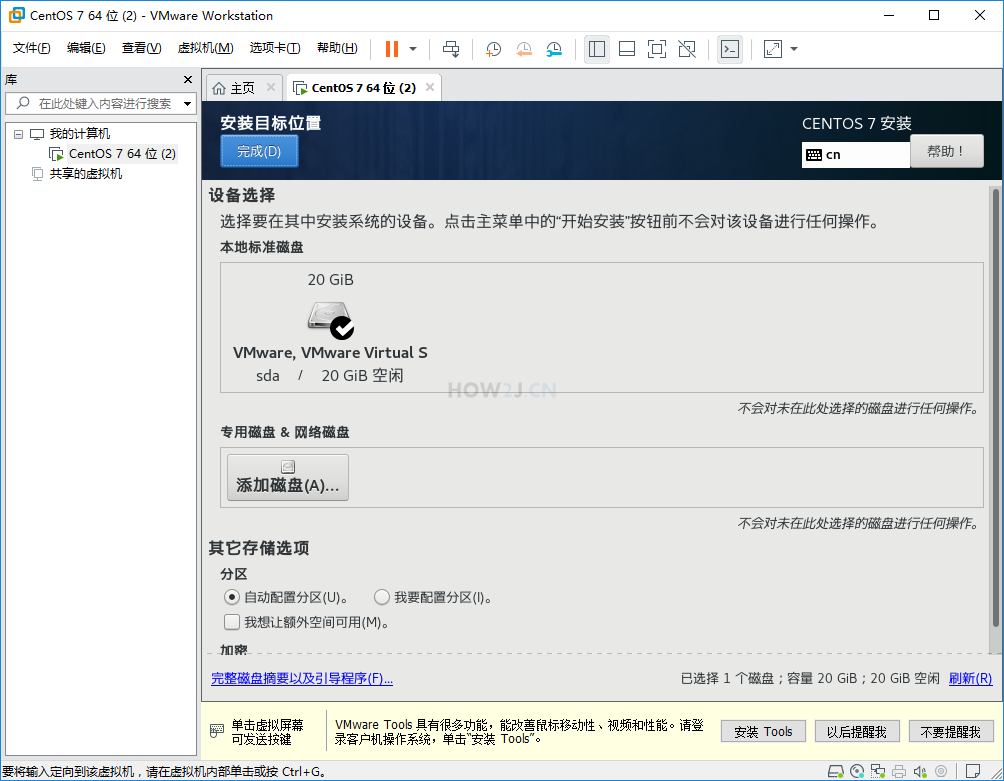Viewport: 1004px width, 781px height.
Task: Open the 虚拟机 menu
Action: tap(204, 47)
